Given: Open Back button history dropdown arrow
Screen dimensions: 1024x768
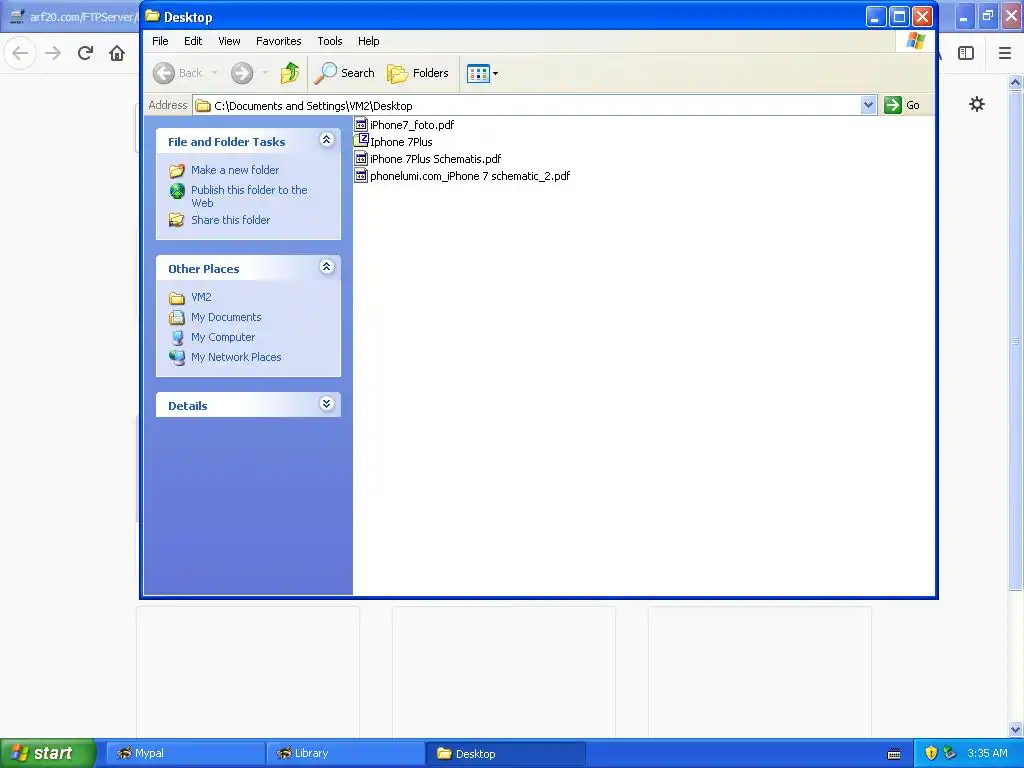Looking at the screenshot, I should tap(214, 73).
